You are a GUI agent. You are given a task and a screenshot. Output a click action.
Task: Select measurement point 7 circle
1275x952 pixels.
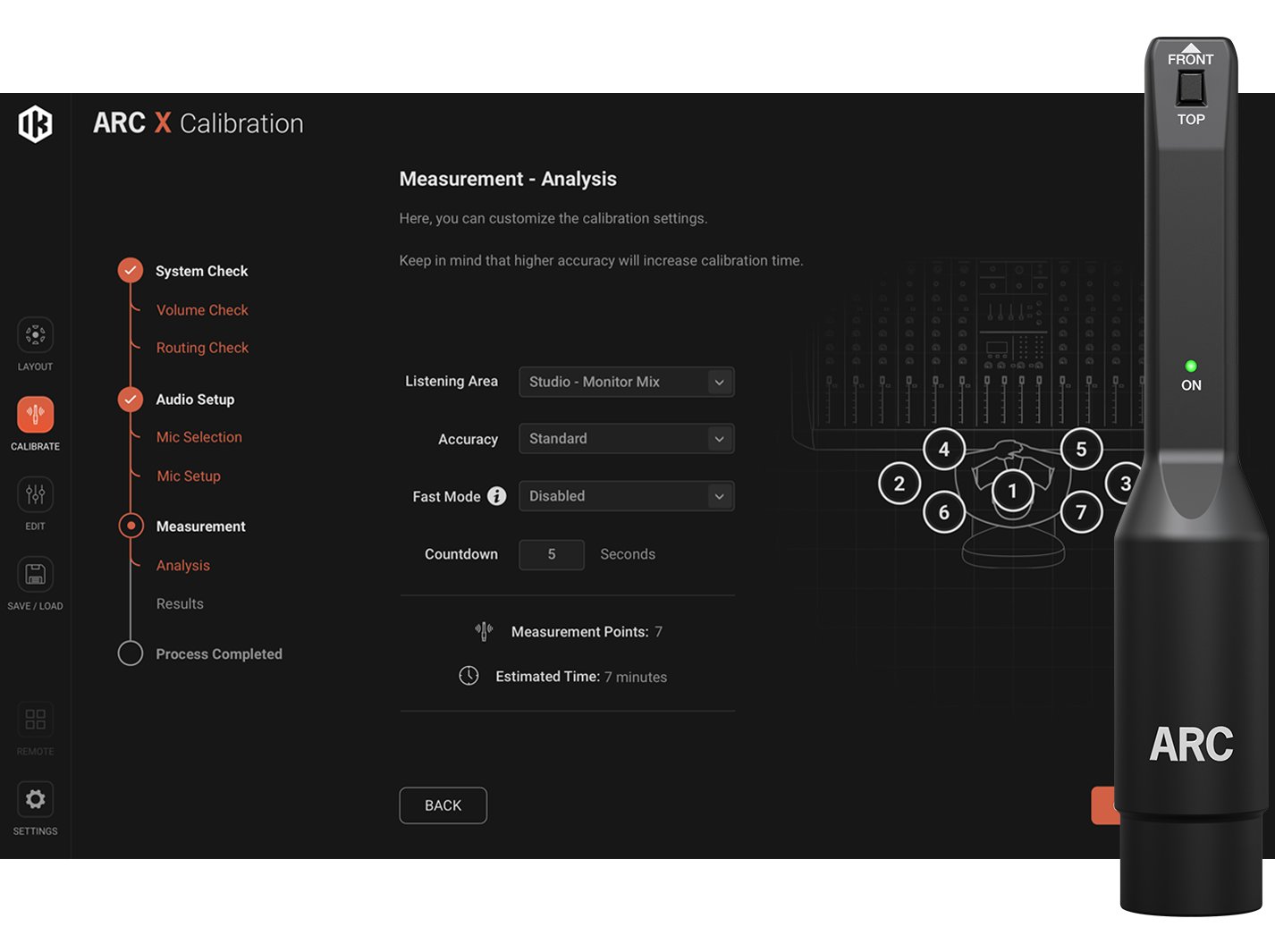point(1081,512)
